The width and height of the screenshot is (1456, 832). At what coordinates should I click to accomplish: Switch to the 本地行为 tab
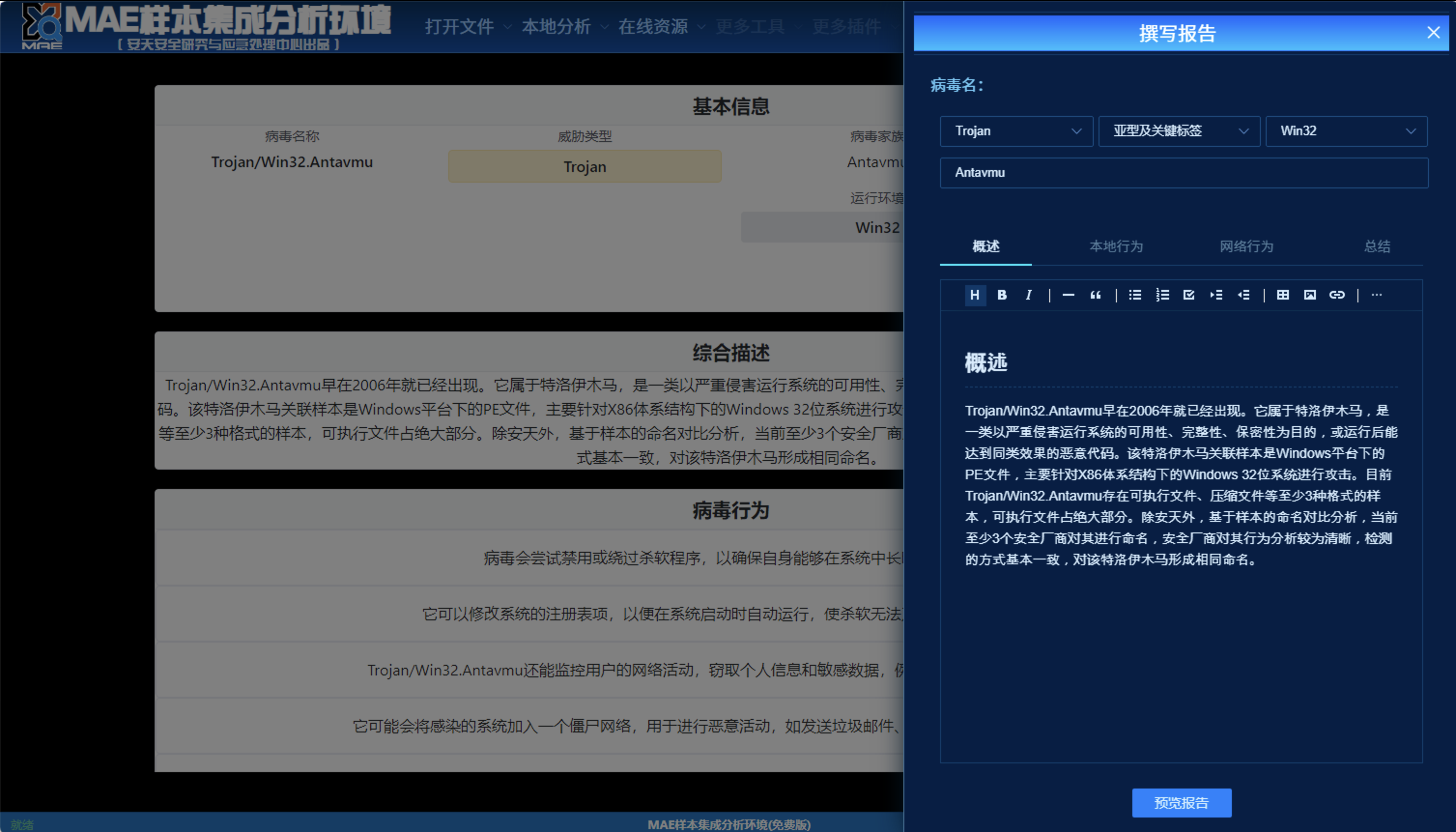(x=1116, y=247)
